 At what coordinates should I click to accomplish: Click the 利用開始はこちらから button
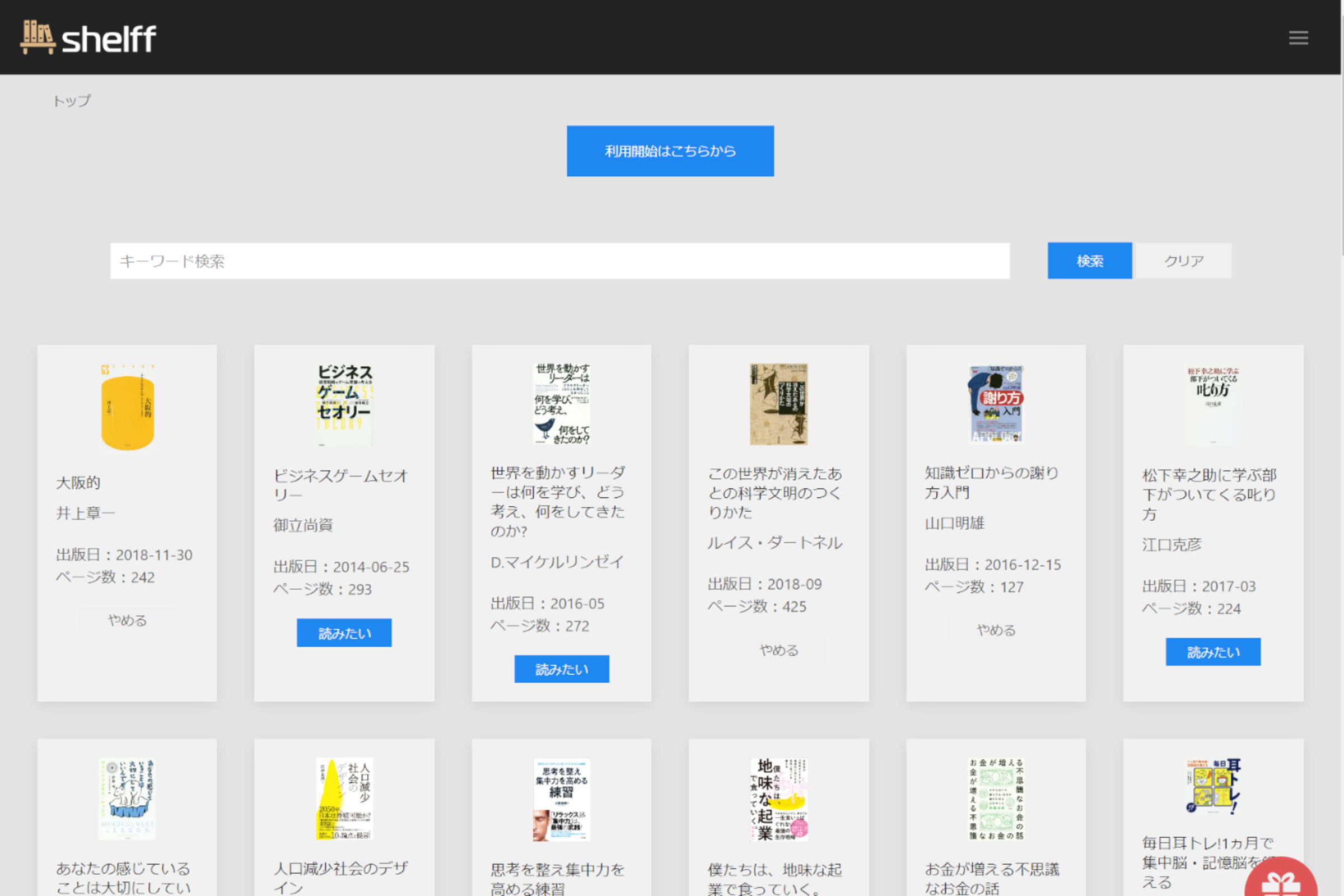[x=670, y=151]
